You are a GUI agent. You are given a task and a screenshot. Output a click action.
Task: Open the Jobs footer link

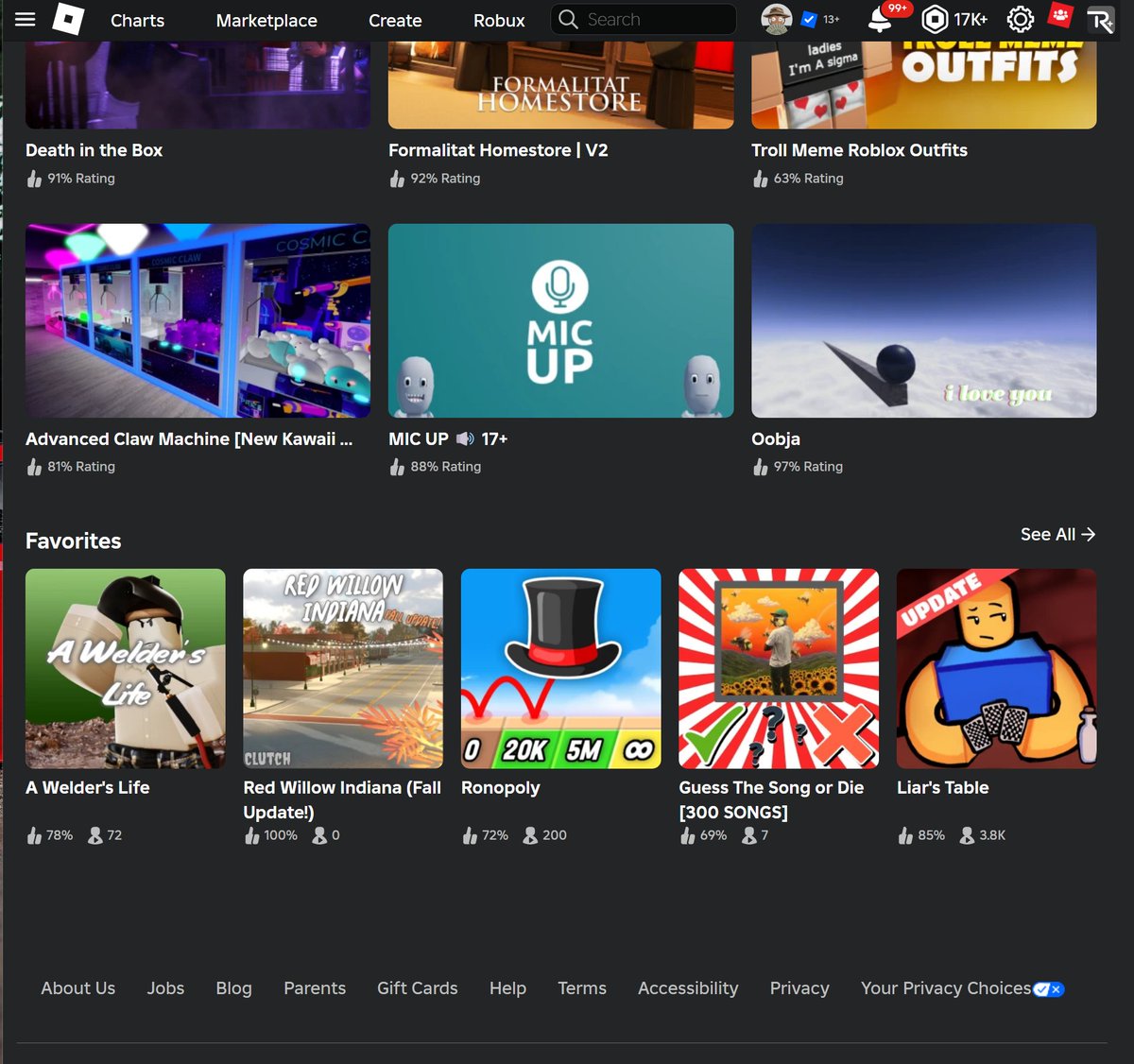[165, 987]
